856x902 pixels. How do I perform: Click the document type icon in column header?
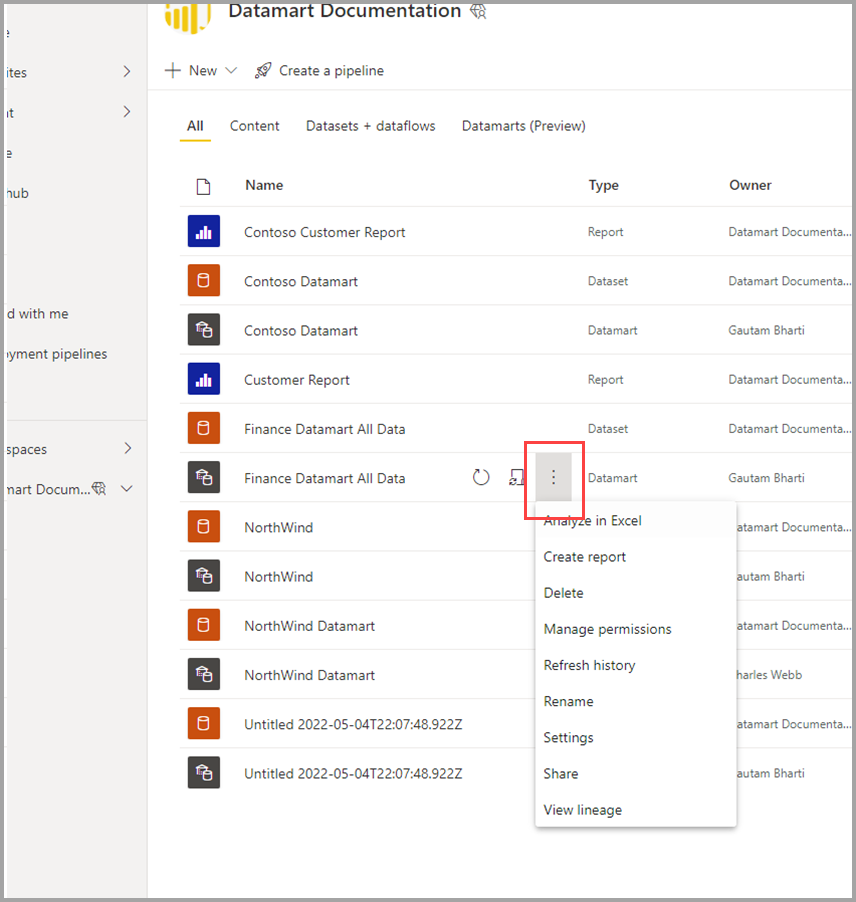[204, 185]
